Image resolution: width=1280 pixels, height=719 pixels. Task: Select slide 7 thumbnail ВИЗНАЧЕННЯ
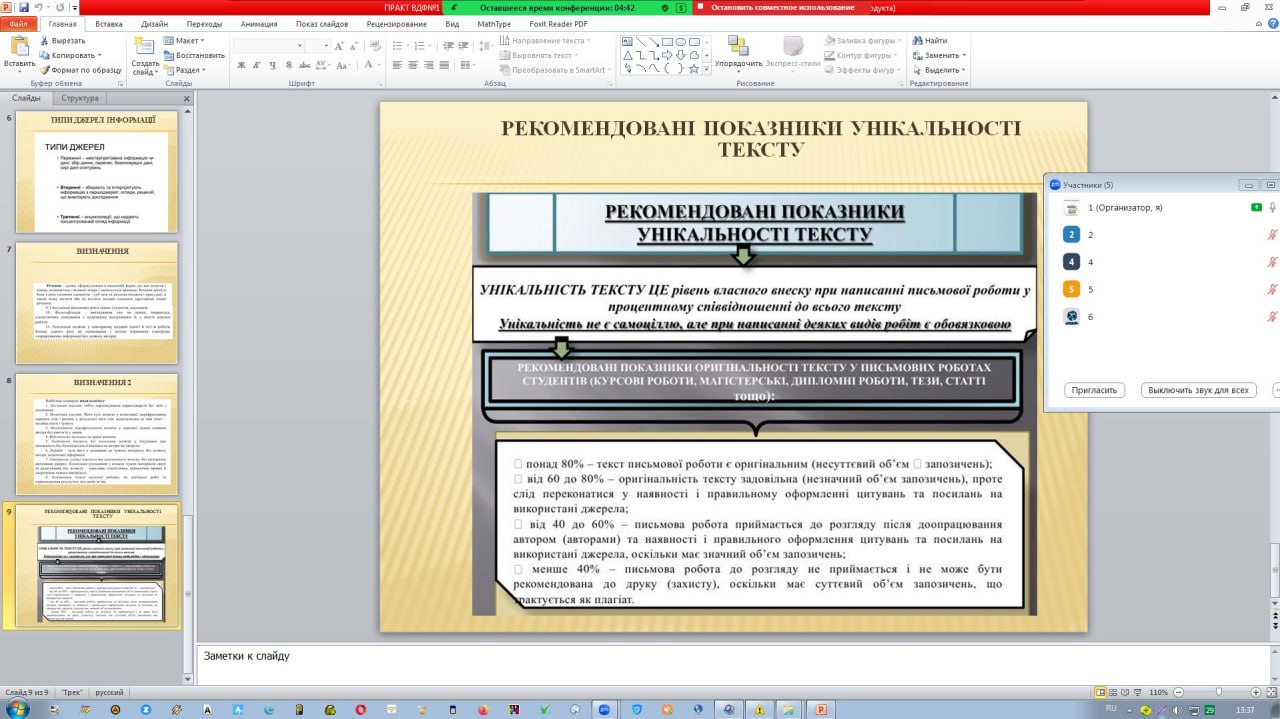(x=97, y=302)
